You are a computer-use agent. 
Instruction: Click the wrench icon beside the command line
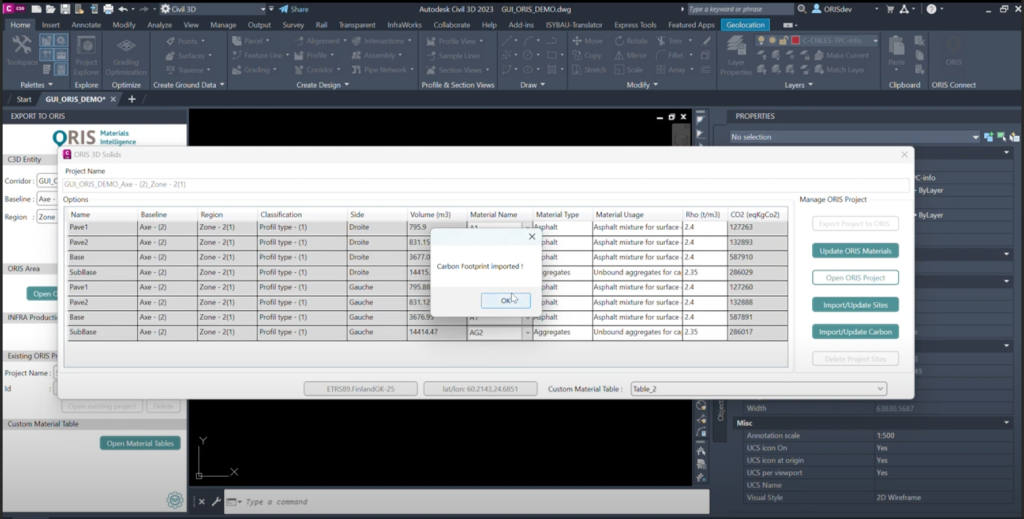(216, 501)
